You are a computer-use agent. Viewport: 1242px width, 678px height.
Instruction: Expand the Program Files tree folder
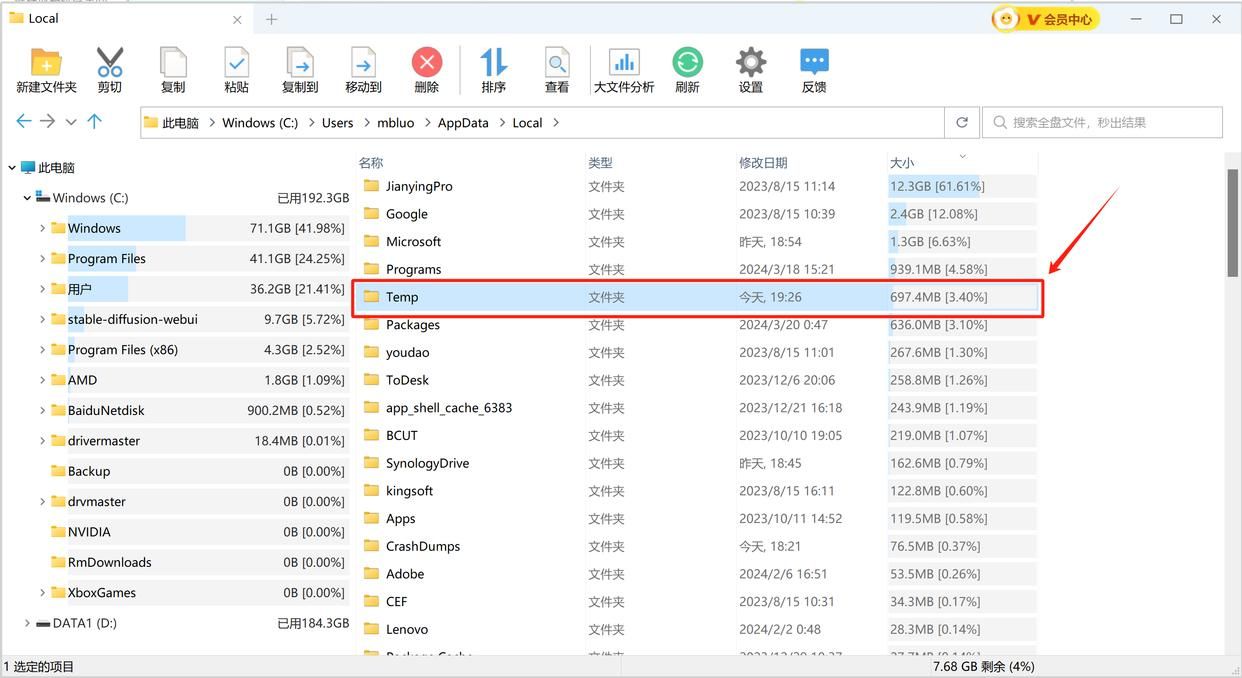[42, 258]
